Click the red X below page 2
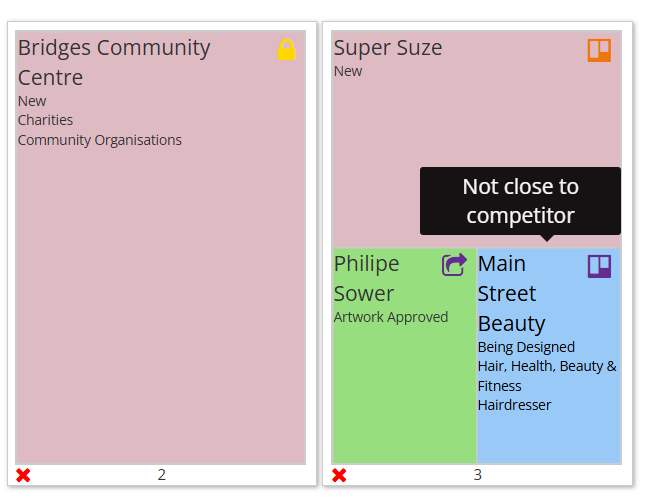The width and height of the screenshot is (651, 500). [x=23, y=475]
